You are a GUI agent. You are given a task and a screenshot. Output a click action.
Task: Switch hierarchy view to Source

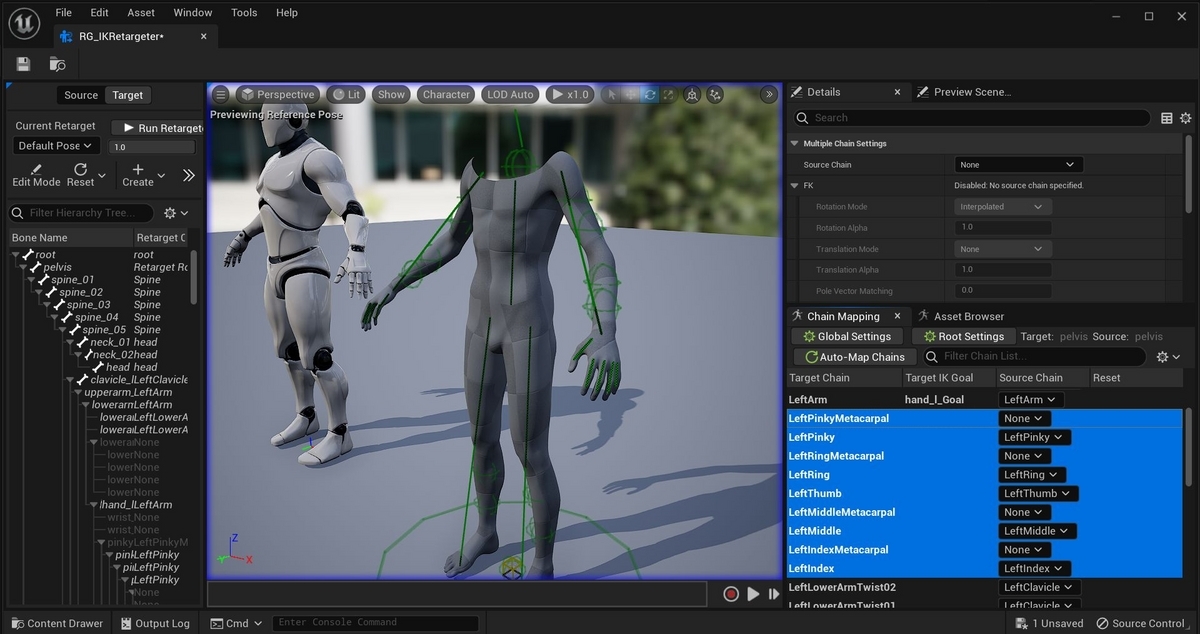[81, 95]
